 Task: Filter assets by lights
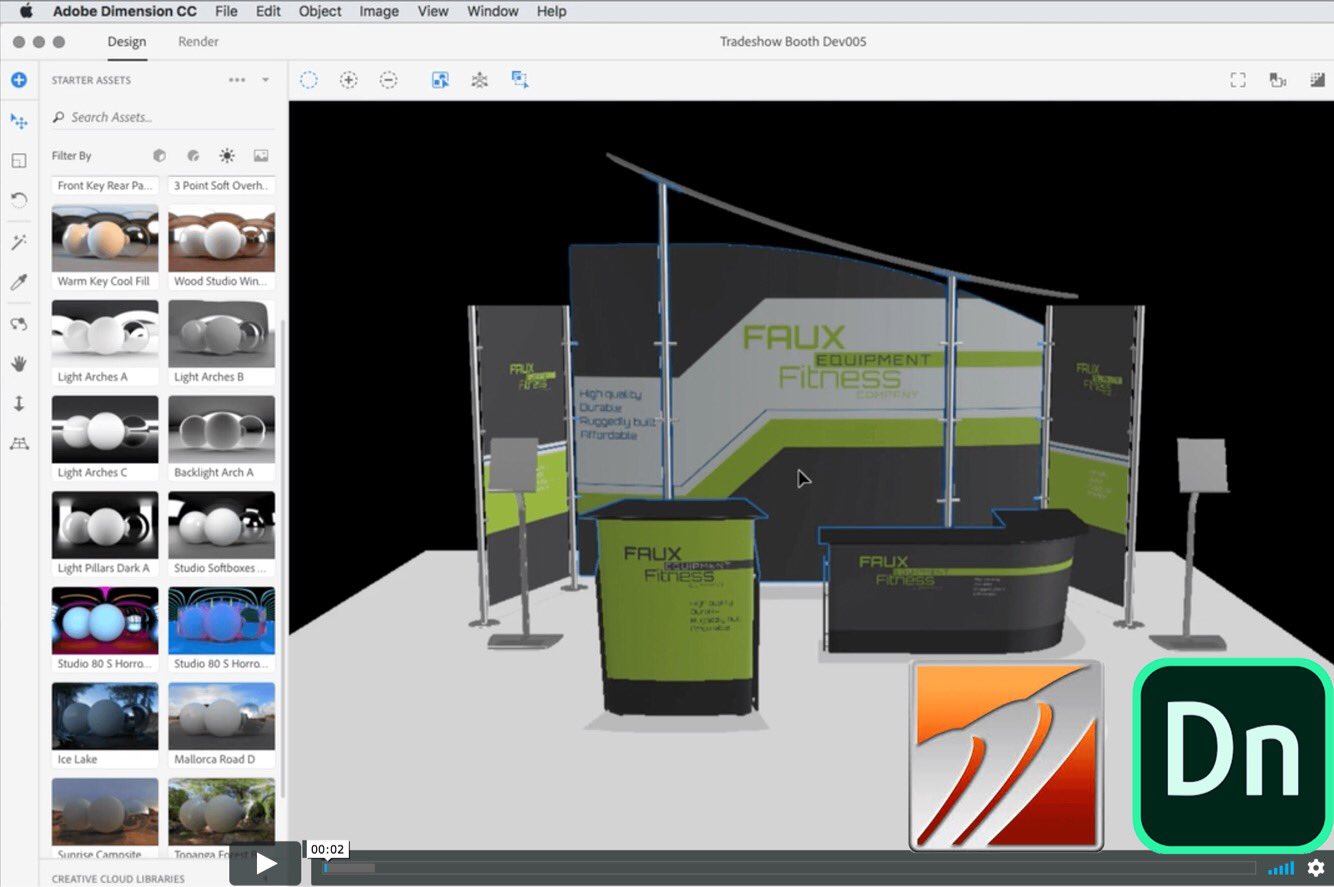(x=227, y=156)
